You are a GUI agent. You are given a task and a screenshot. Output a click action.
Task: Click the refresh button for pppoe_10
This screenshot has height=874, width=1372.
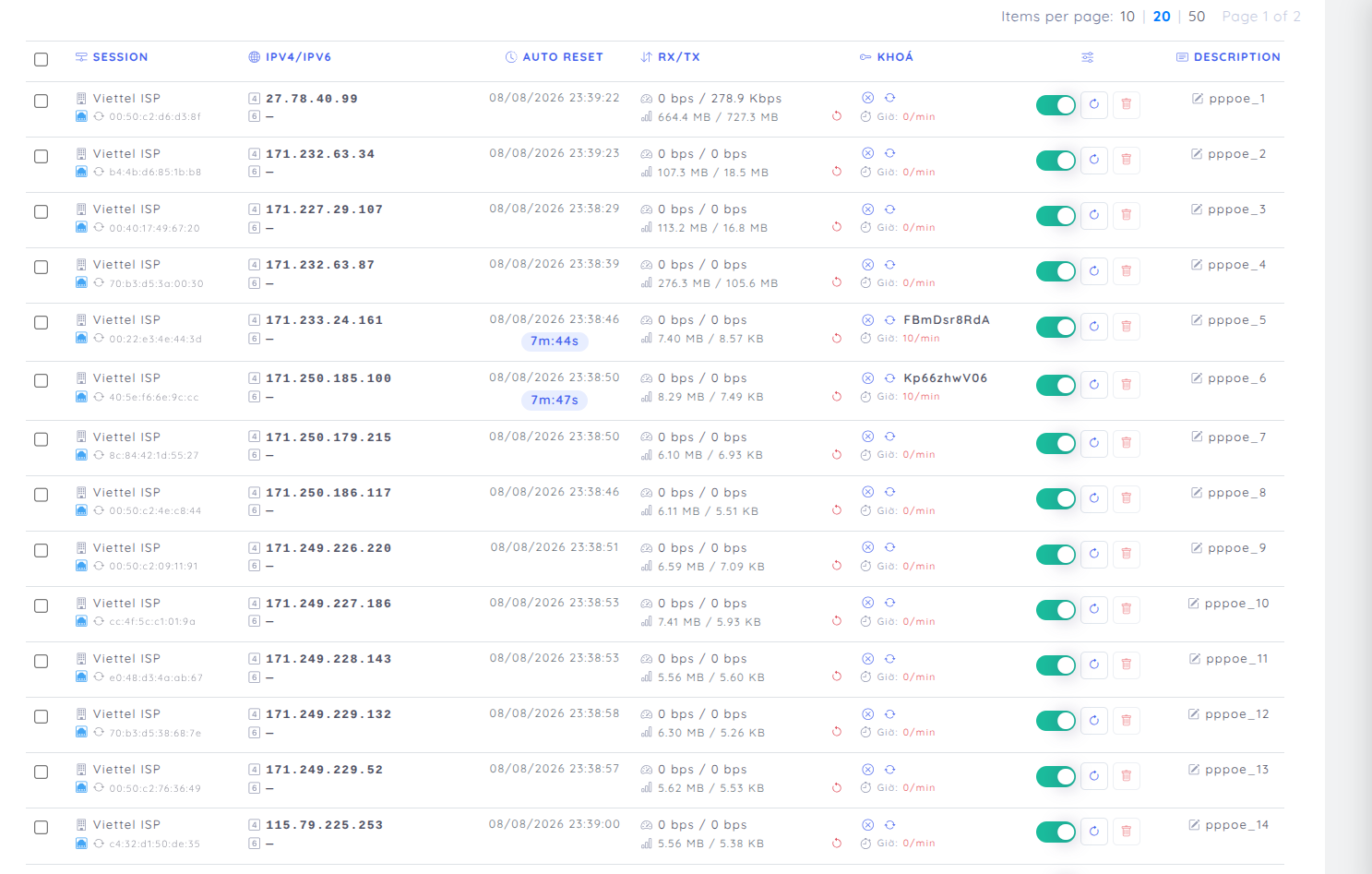[1094, 609]
